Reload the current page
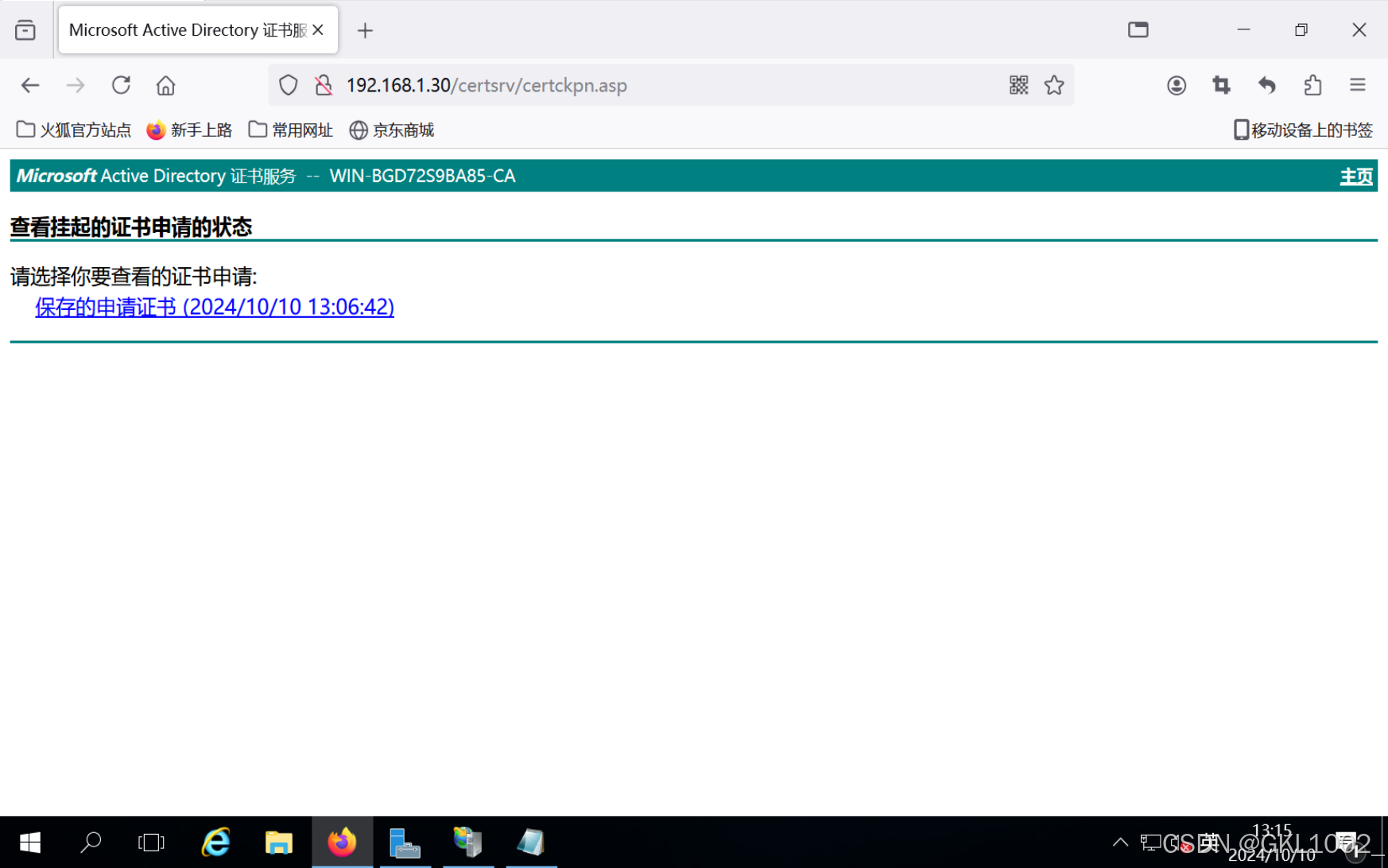Image resolution: width=1388 pixels, height=868 pixels. pyautogui.click(x=121, y=85)
